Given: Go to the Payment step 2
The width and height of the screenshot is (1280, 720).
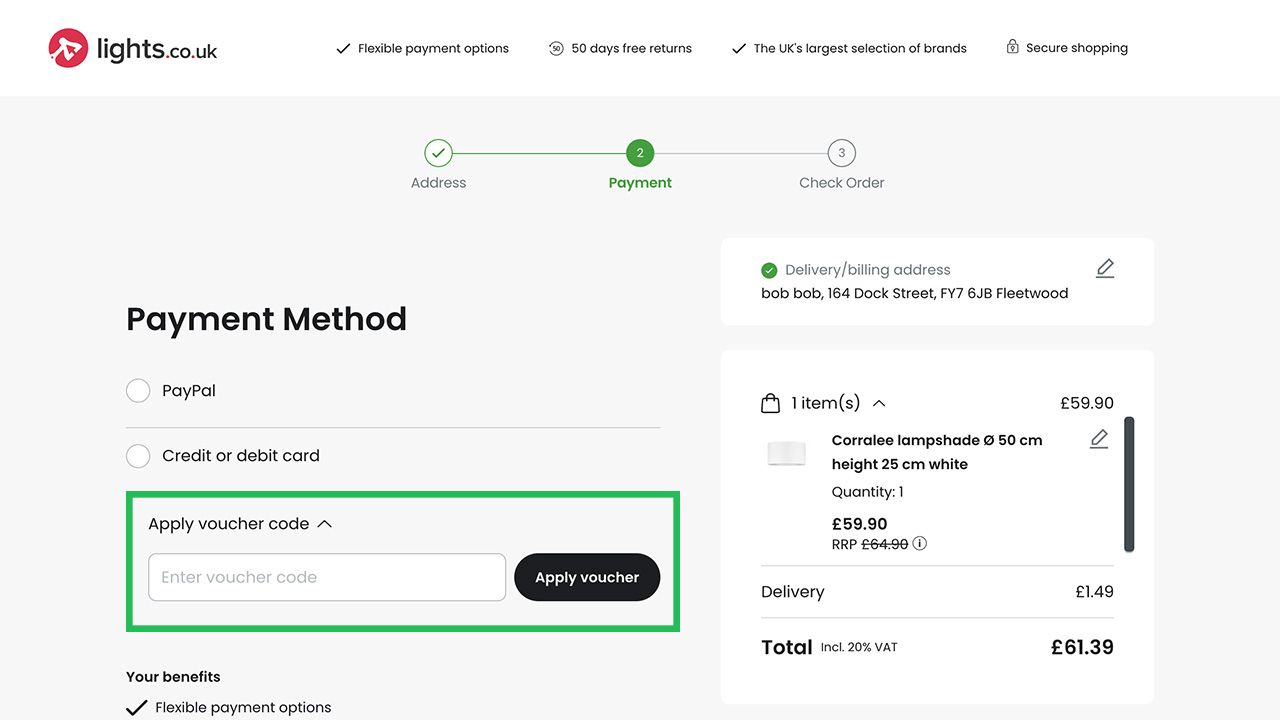Looking at the screenshot, I should click(x=640, y=153).
